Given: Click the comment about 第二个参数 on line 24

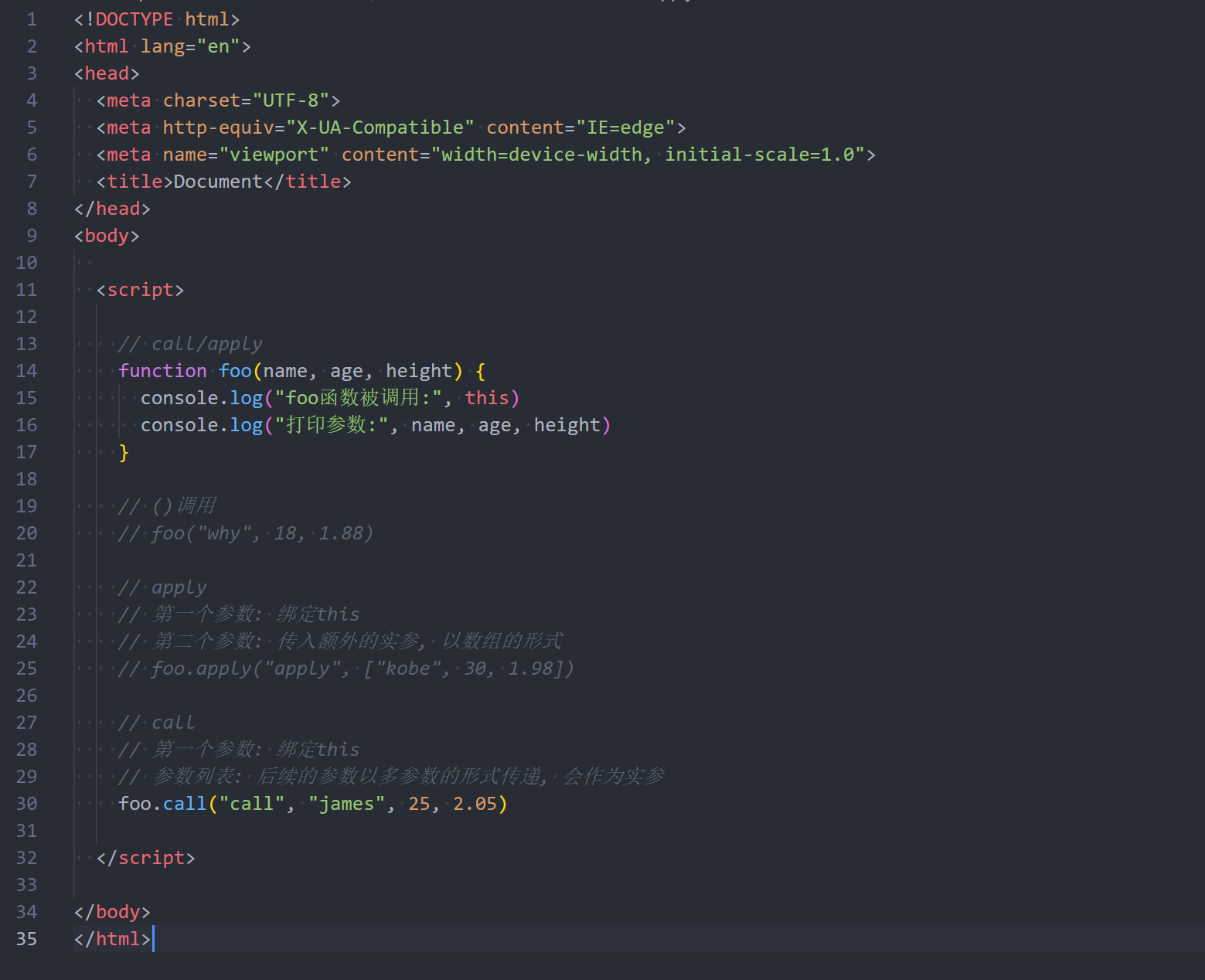Looking at the screenshot, I should (341, 641).
